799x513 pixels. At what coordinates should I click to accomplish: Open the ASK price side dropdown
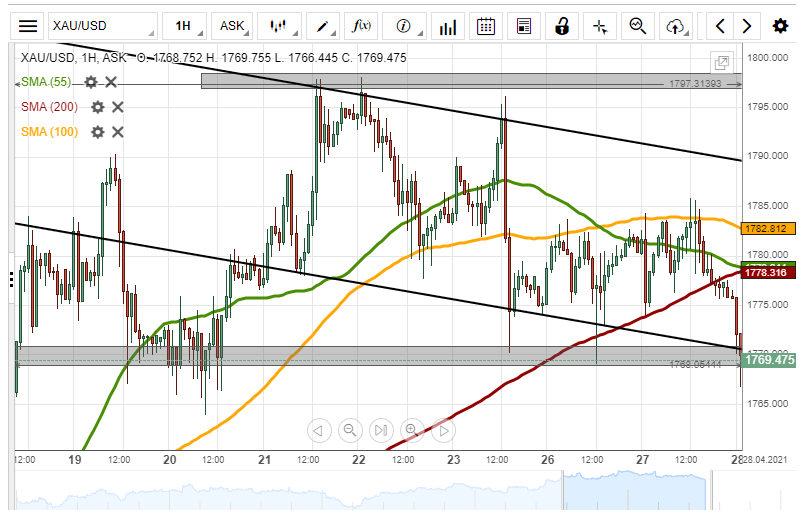click(232, 26)
